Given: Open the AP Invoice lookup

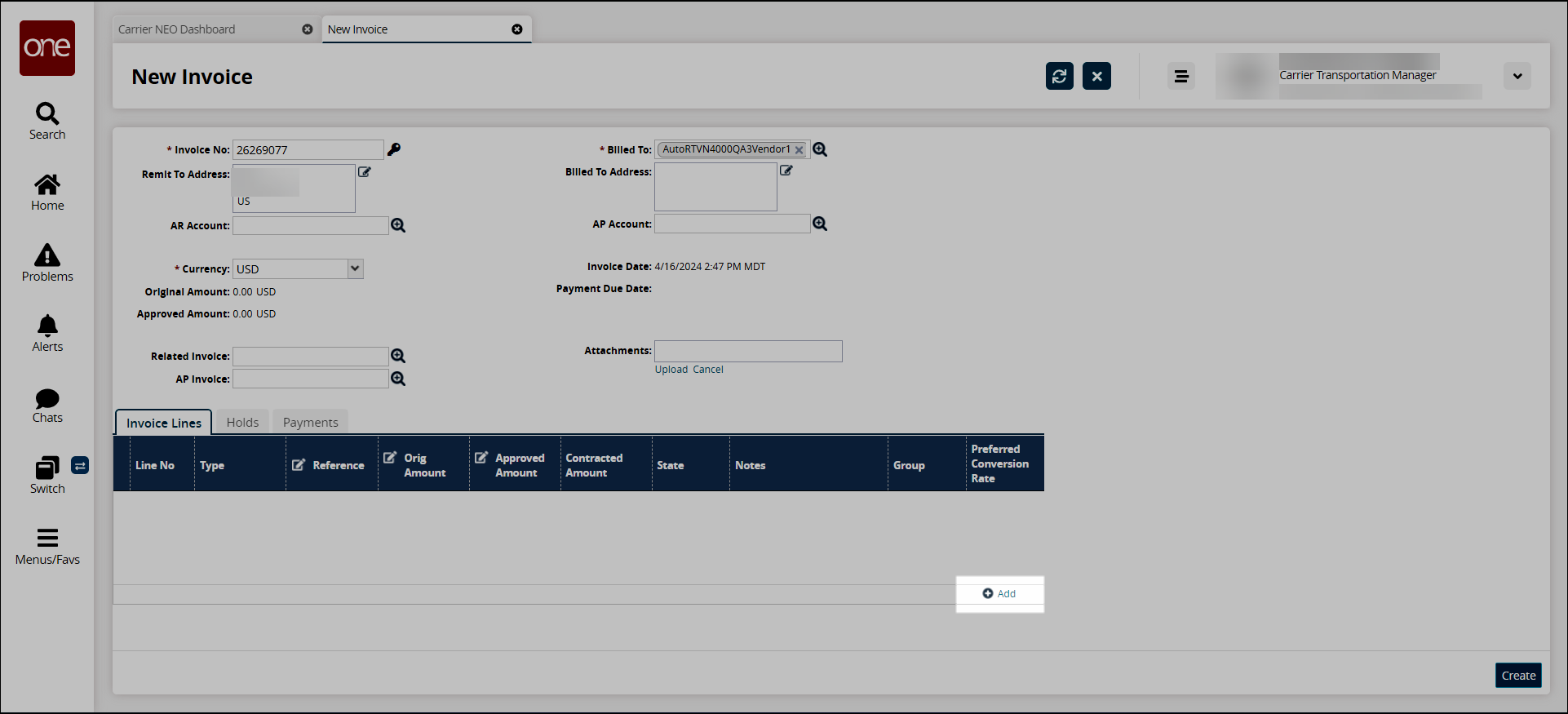Looking at the screenshot, I should [x=398, y=379].
